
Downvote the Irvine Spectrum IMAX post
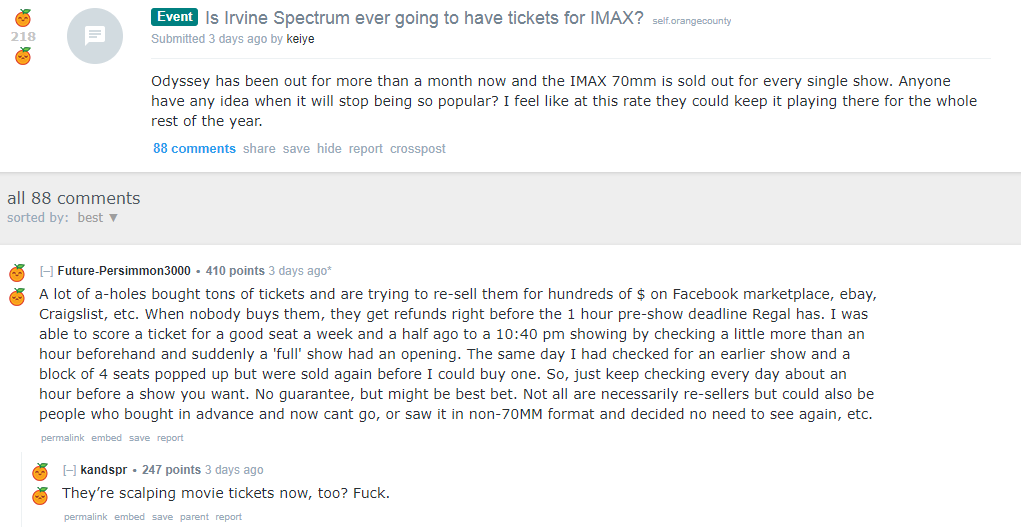(x=23, y=56)
